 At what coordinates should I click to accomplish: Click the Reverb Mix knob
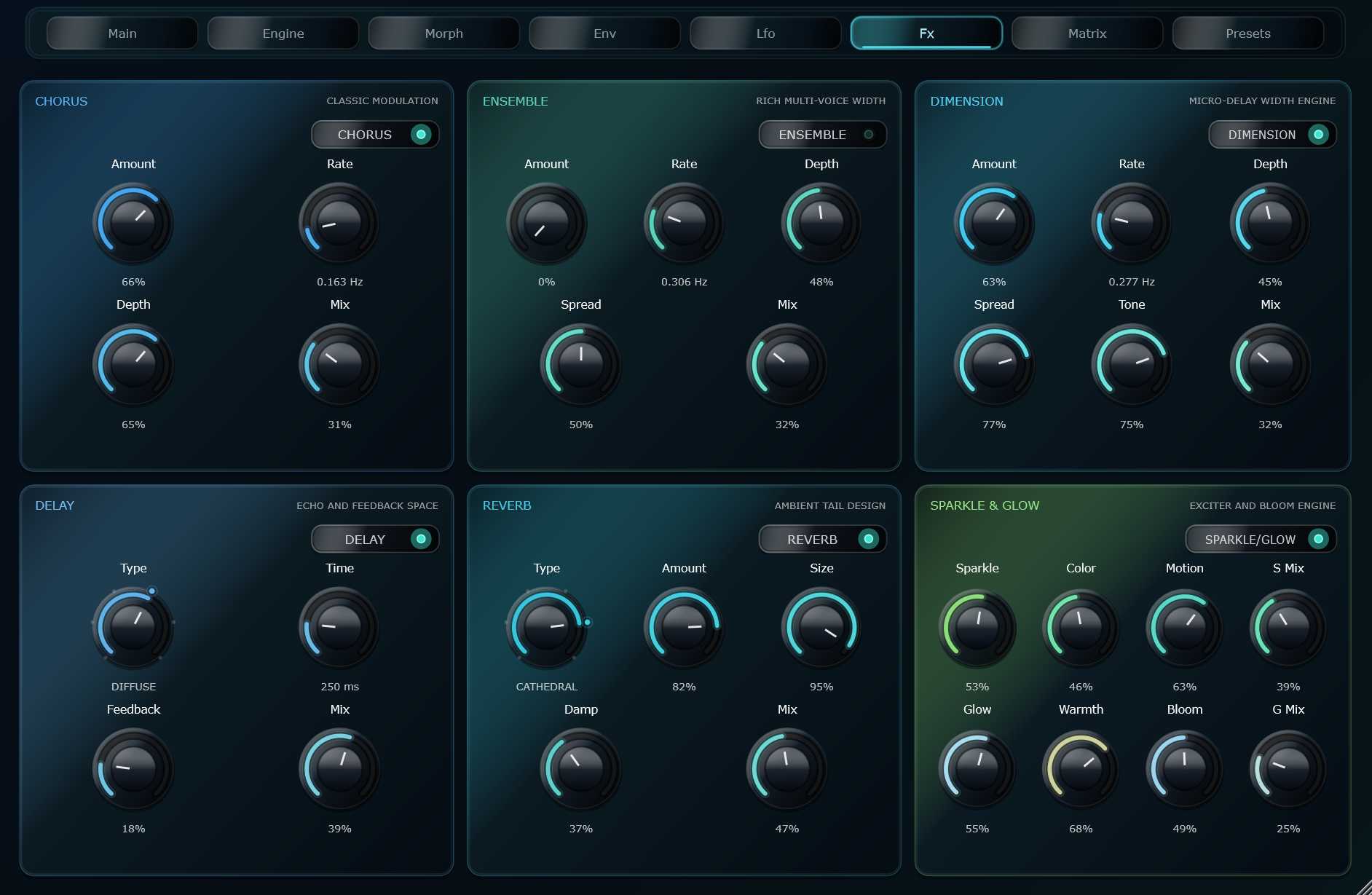coord(787,769)
